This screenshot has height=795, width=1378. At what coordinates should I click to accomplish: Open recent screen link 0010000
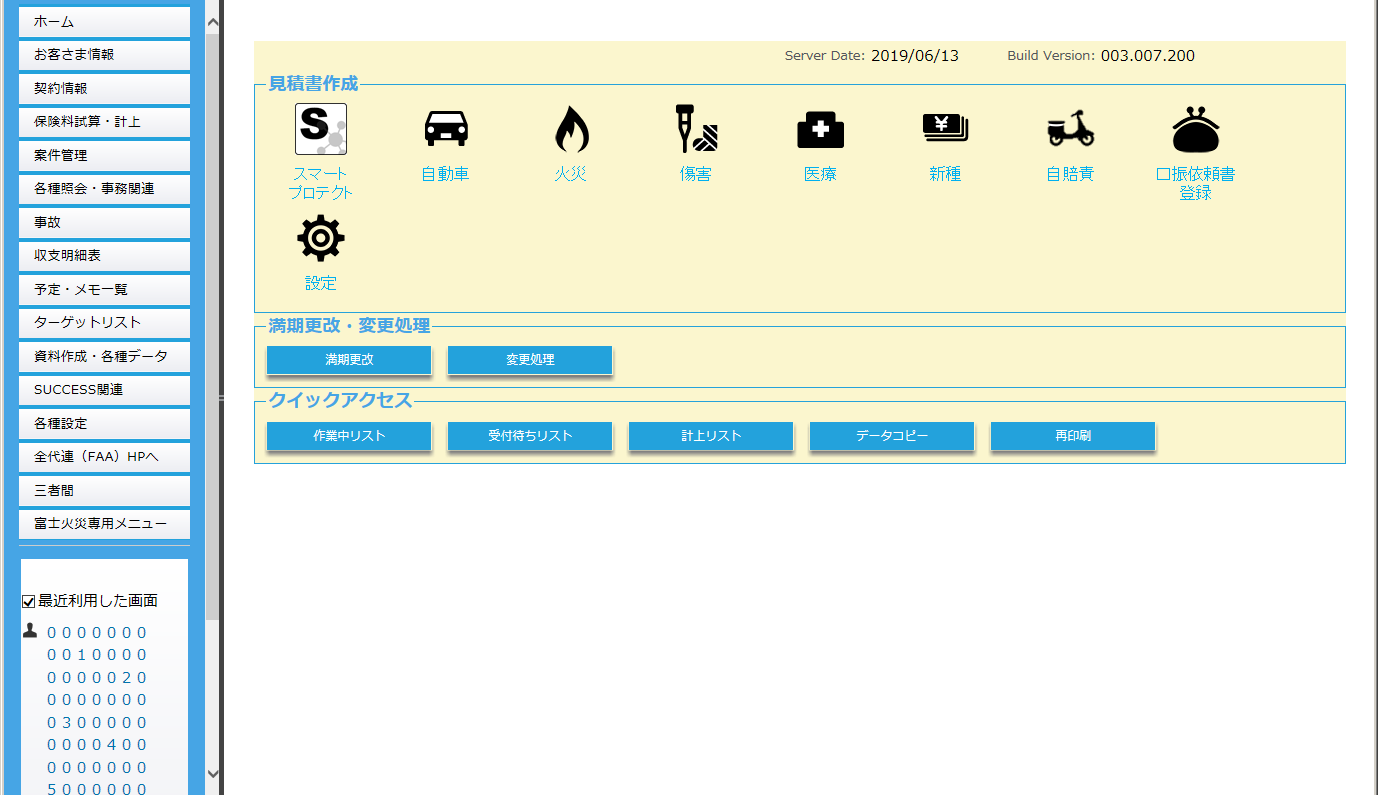[x=97, y=655]
